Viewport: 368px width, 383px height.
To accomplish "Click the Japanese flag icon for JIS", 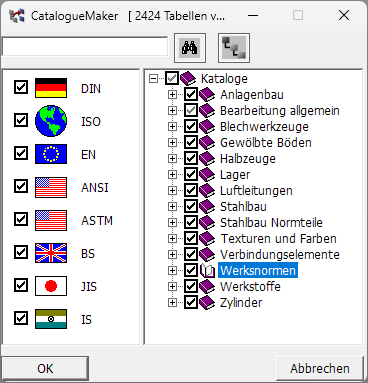I will click(x=51, y=286).
